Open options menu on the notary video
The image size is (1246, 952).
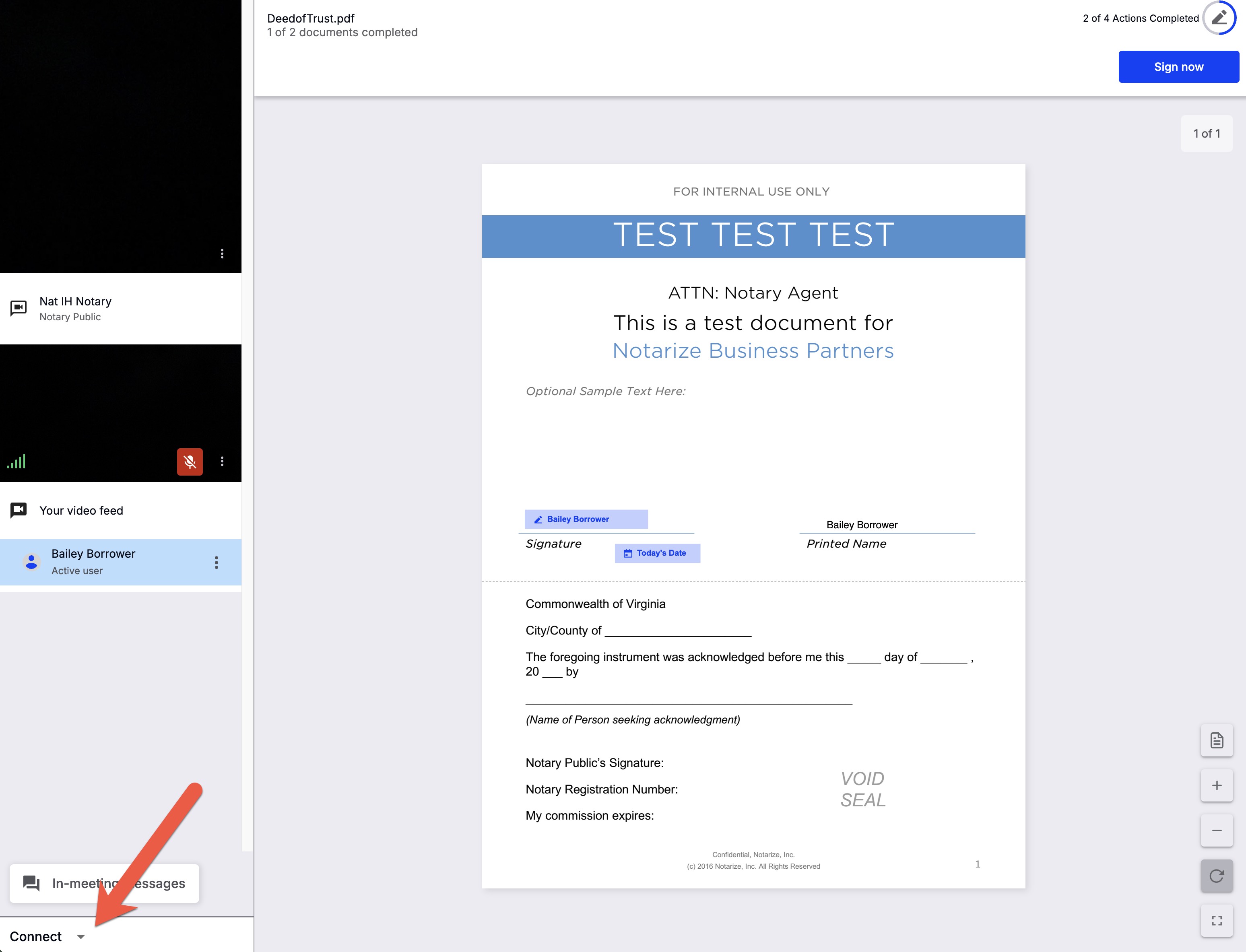[222, 253]
